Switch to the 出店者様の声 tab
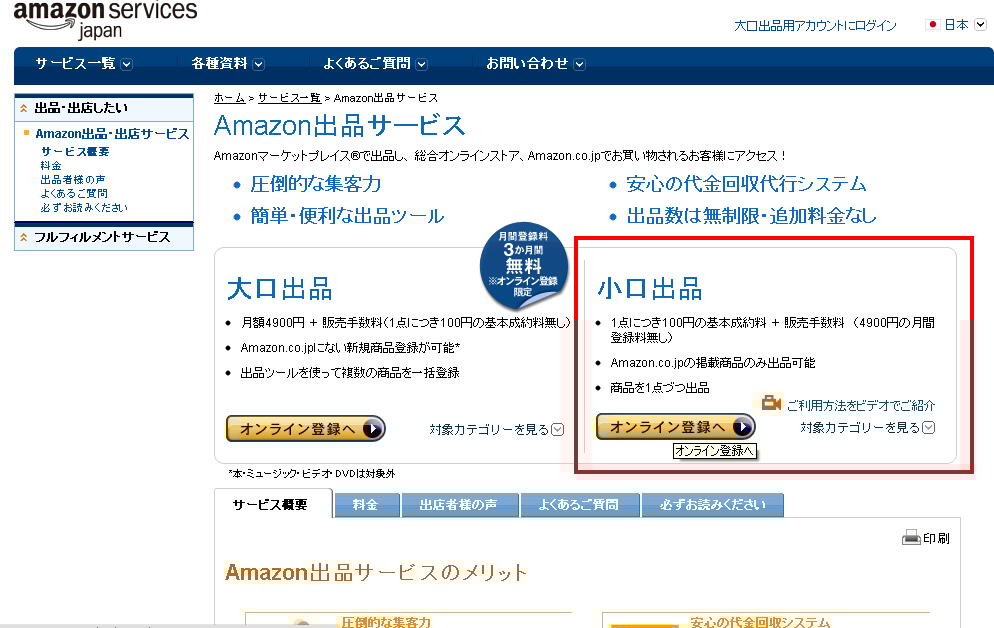The width and height of the screenshot is (994, 628). (460, 505)
